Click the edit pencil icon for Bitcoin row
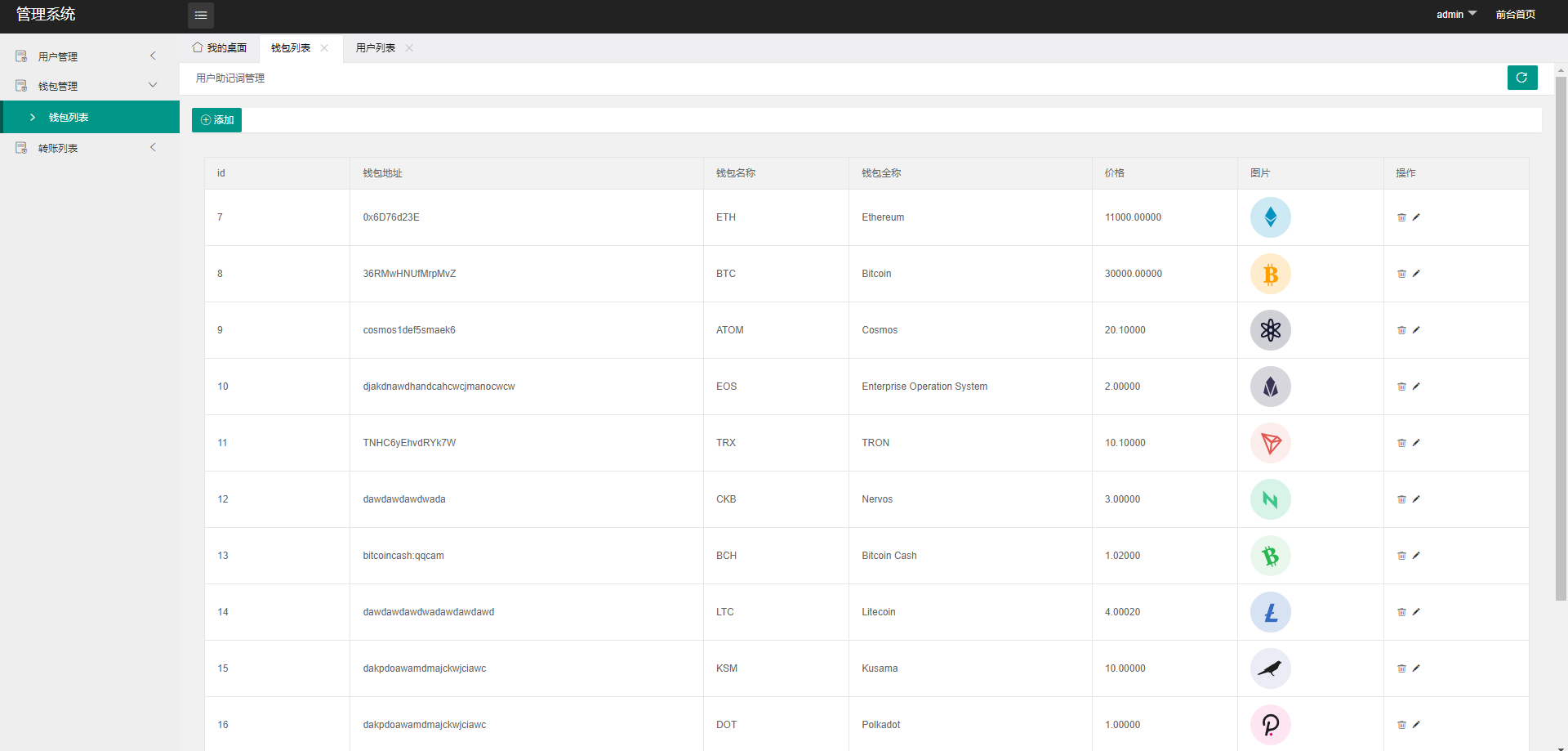Viewport: 1568px width, 751px height. tap(1416, 274)
